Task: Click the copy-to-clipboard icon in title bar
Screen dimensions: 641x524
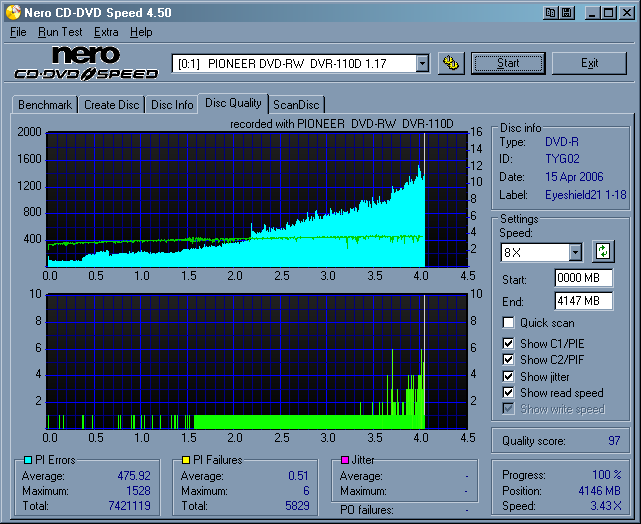Action: (551, 13)
